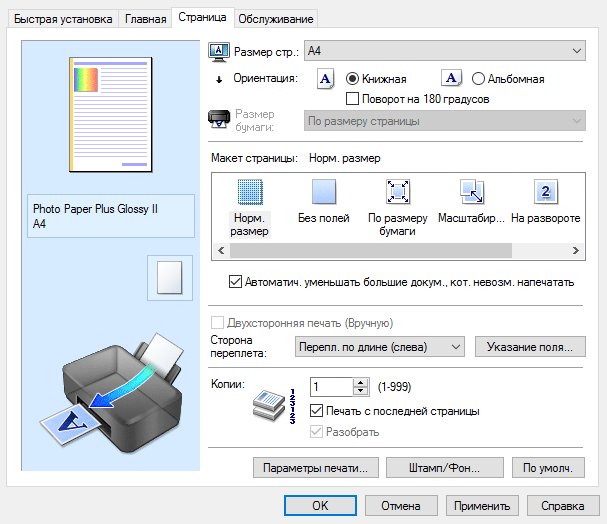This screenshot has height=524, width=607.
Task: Click the Ориентация: label
Action: [266, 78]
